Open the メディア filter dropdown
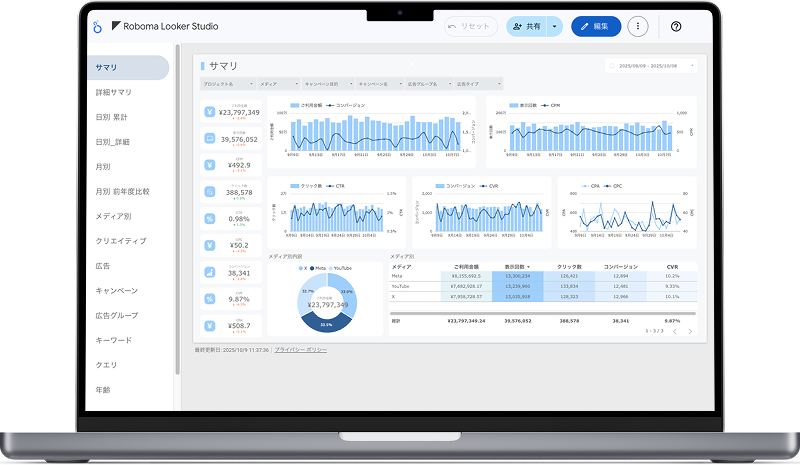This screenshot has width=800, height=465. (x=278, y=84)
